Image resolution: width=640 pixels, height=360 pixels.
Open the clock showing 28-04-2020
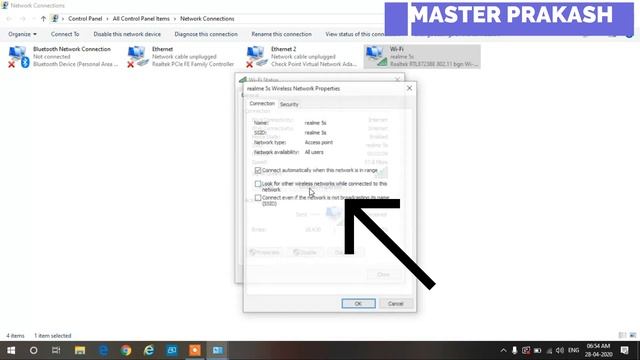[598, 350]
